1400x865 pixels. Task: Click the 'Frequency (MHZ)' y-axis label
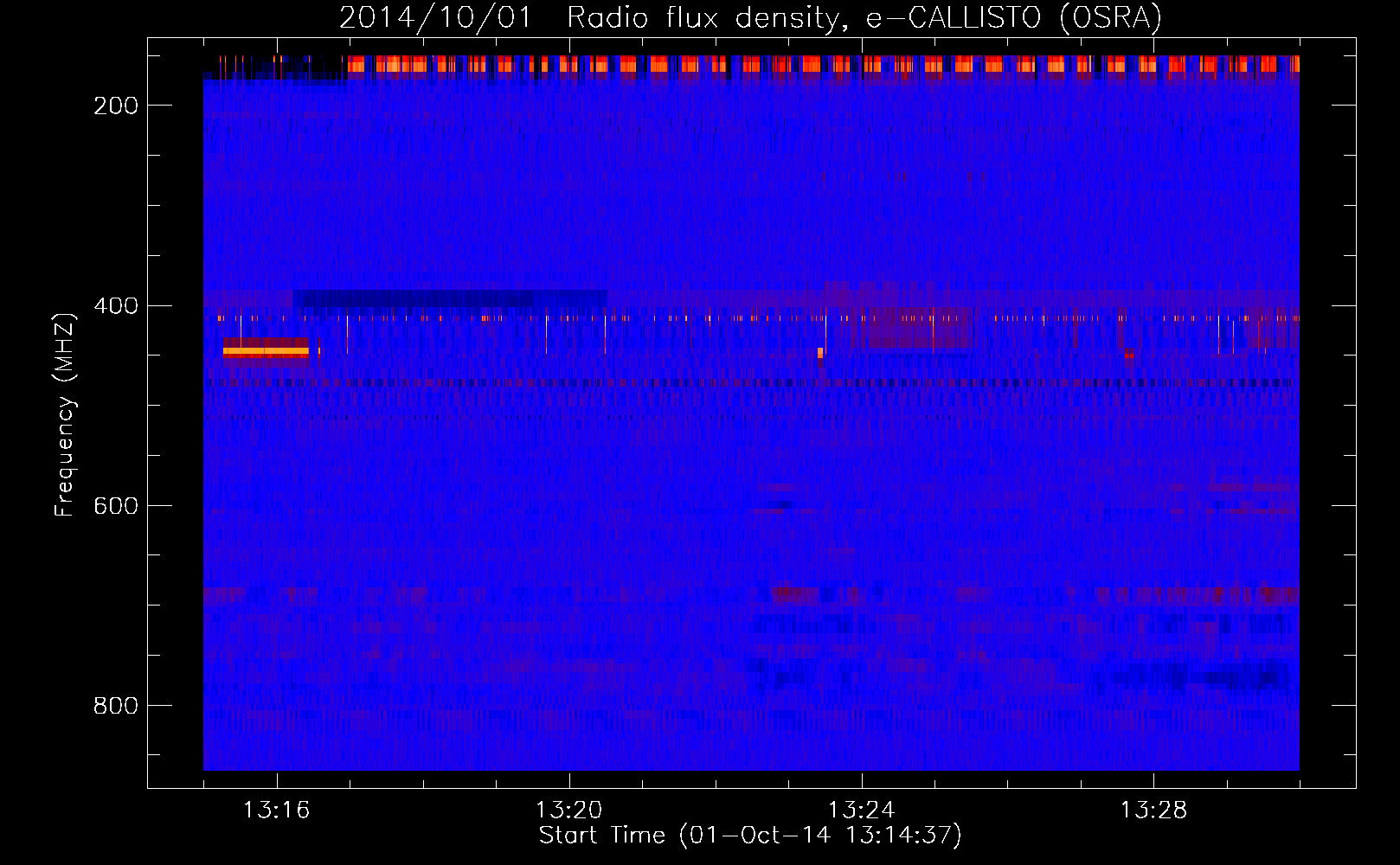point(65,414)
